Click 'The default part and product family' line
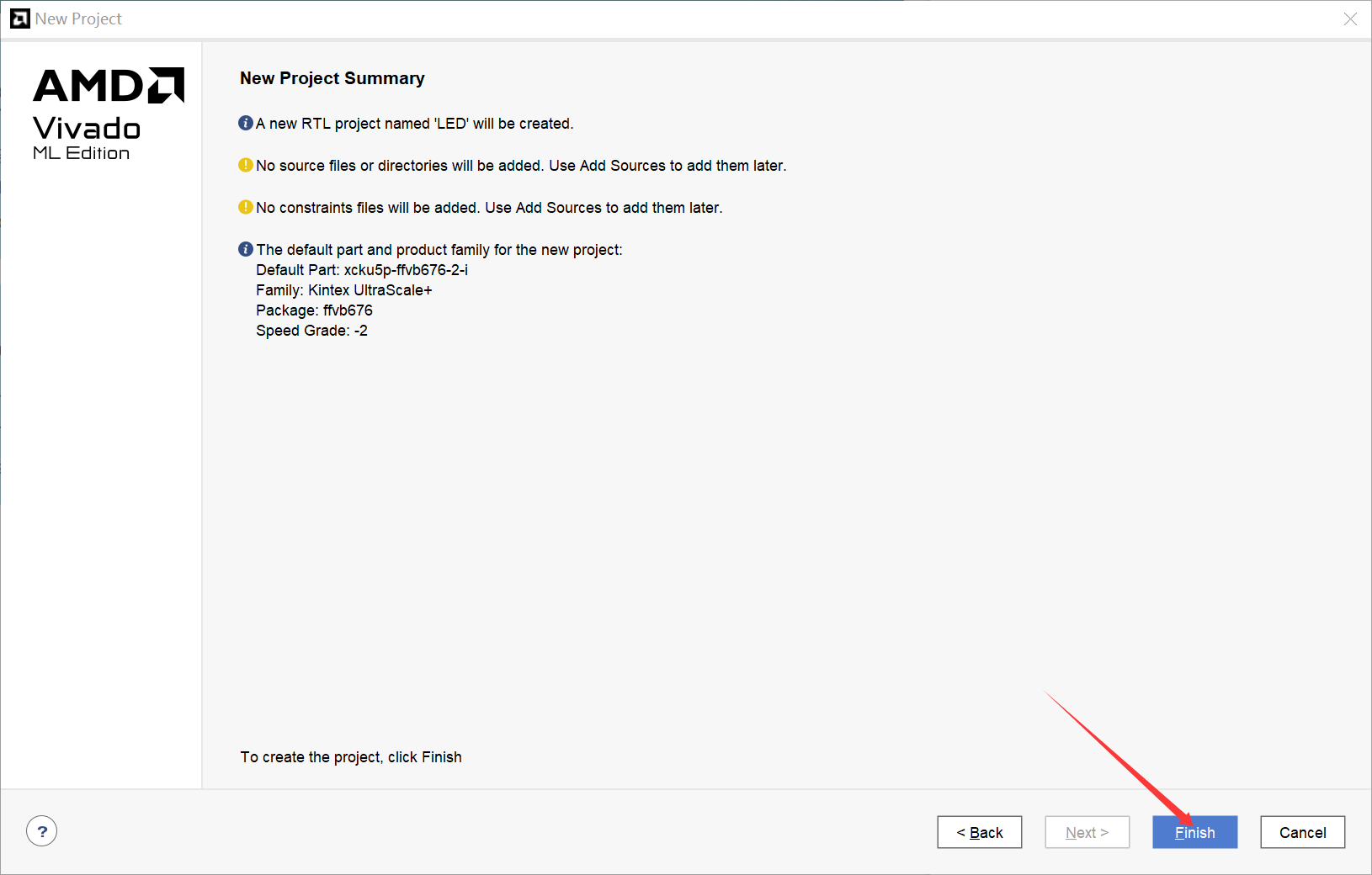This screenshot has height=875, width=1372. 439,250
